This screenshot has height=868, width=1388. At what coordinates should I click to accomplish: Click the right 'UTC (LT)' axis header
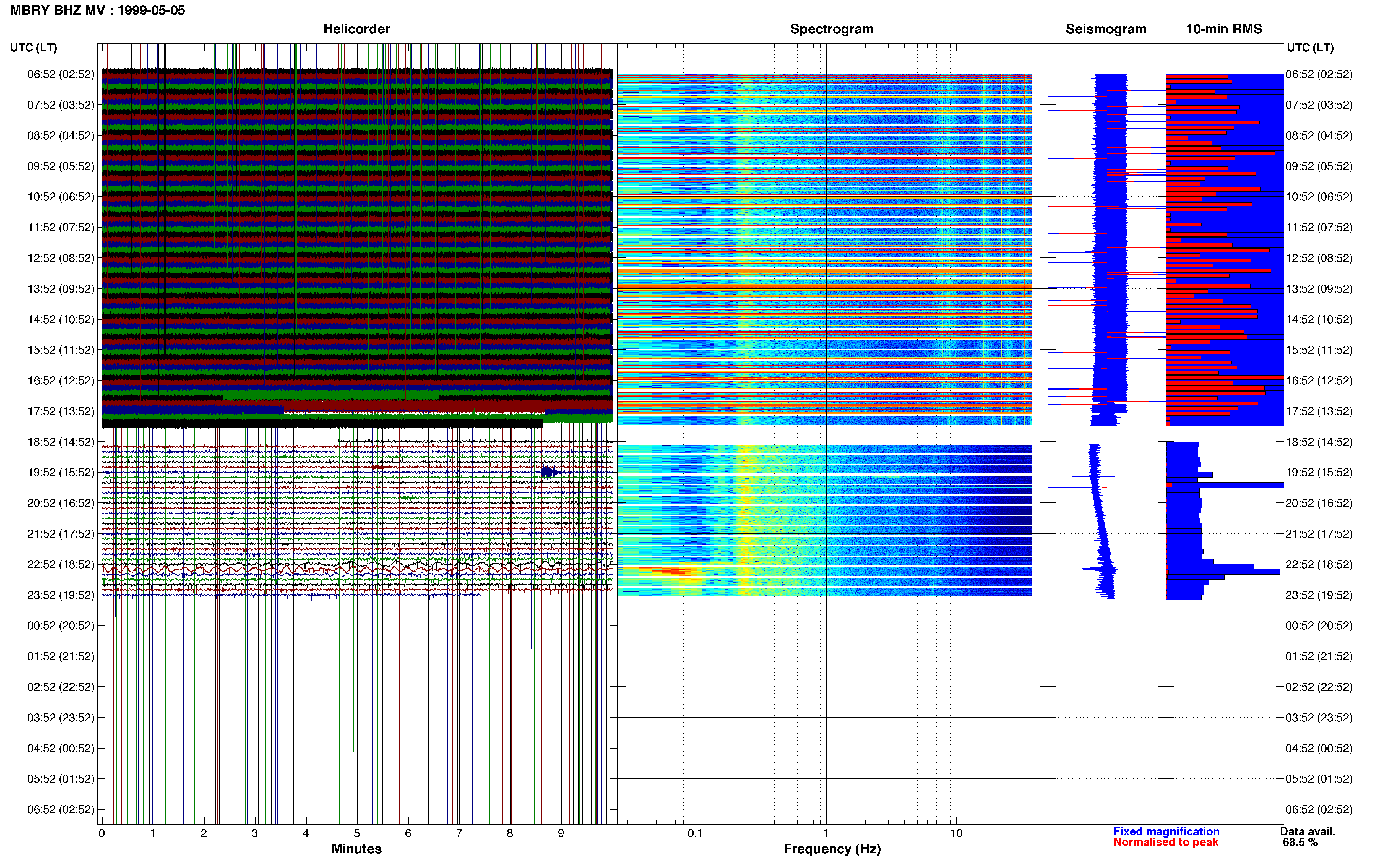pyautogui.click(x=1310, y=47)
